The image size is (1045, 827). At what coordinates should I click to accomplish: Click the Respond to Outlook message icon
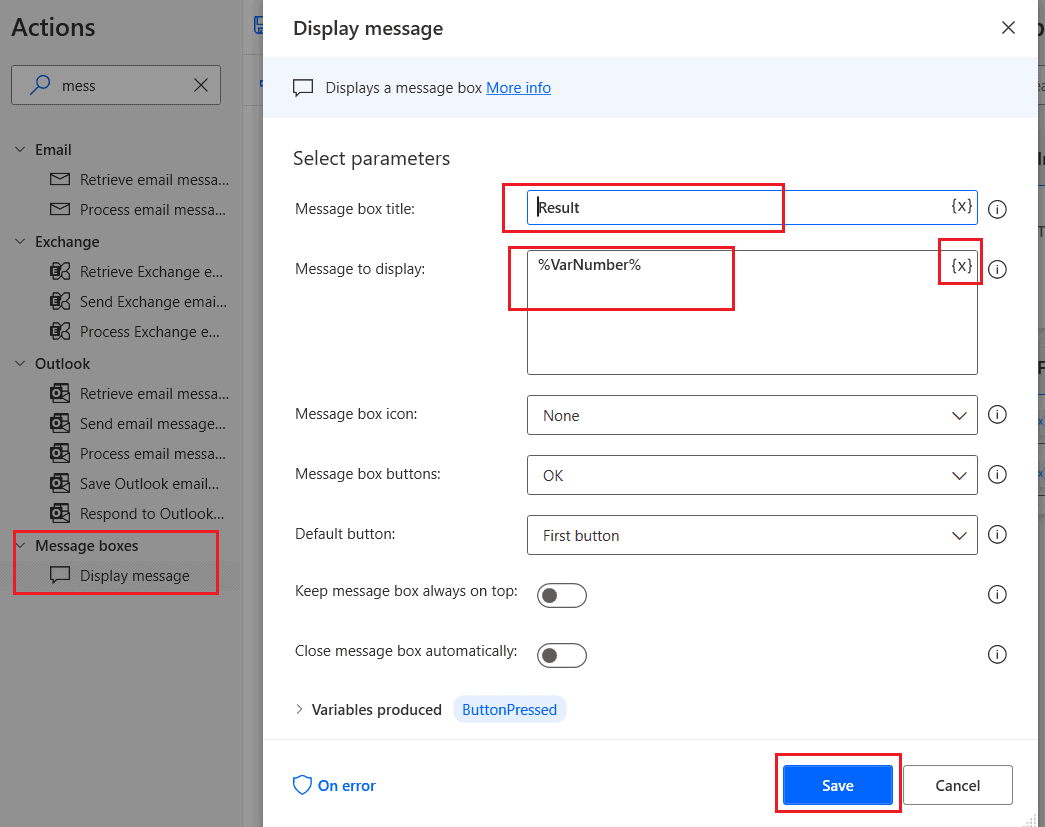61,513
